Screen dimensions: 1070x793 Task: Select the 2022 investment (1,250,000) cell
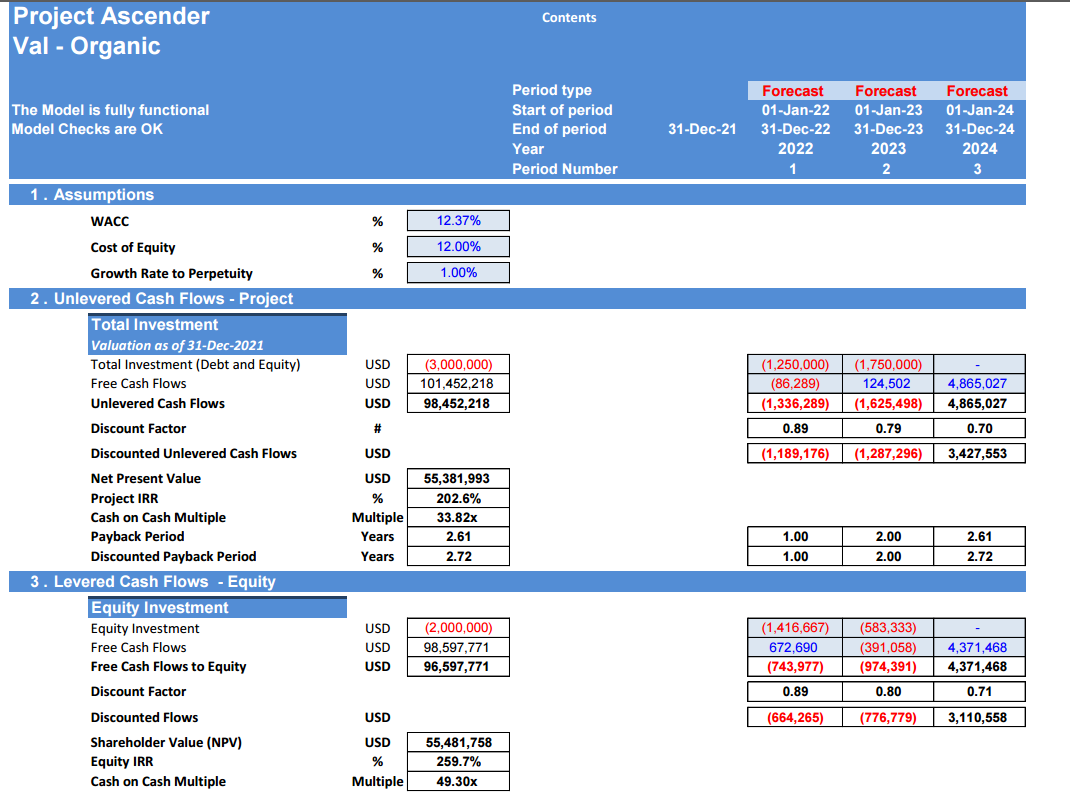click(x=795, y=364)
